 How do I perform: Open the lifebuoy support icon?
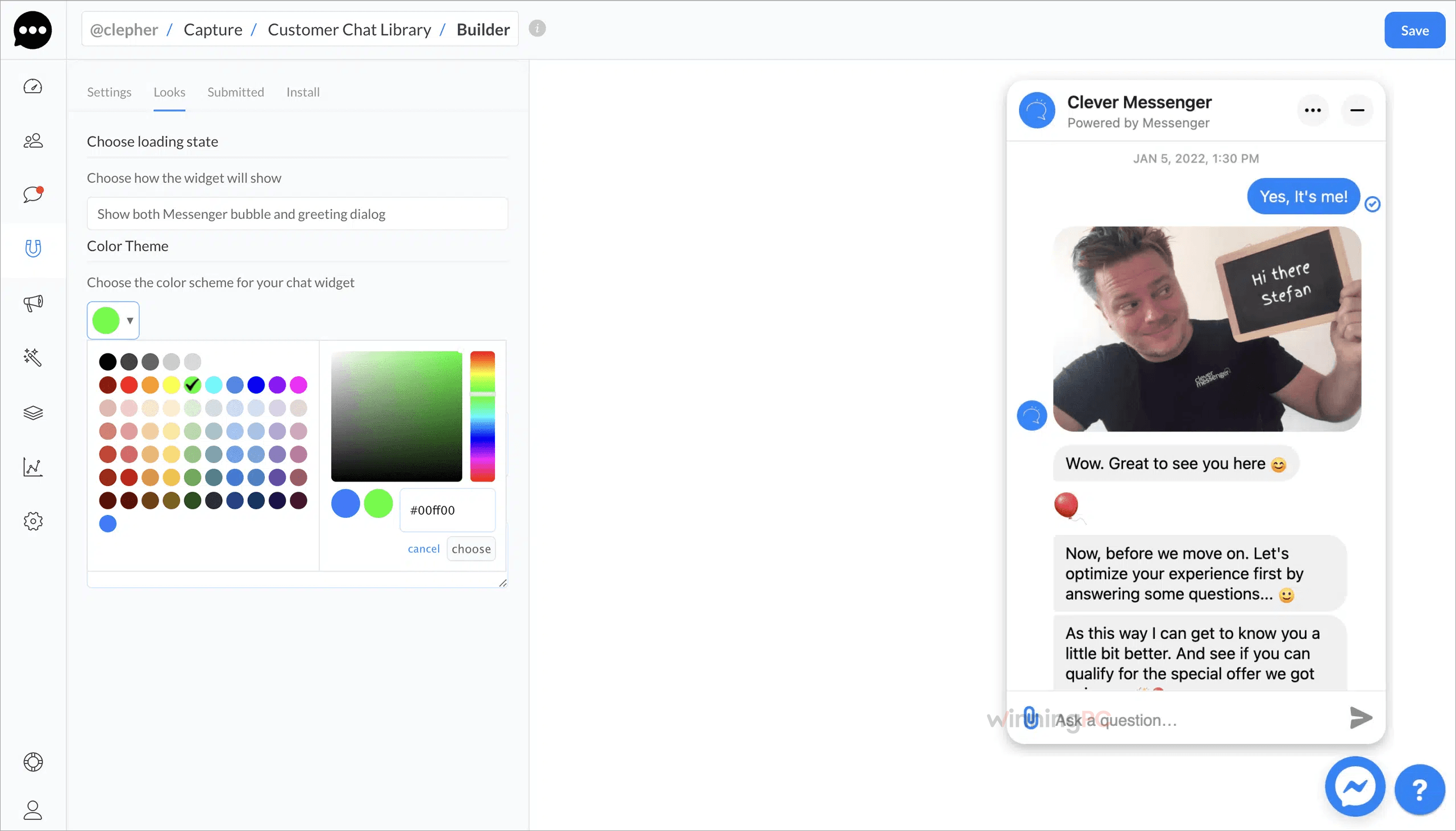click(x=32, y=762)
